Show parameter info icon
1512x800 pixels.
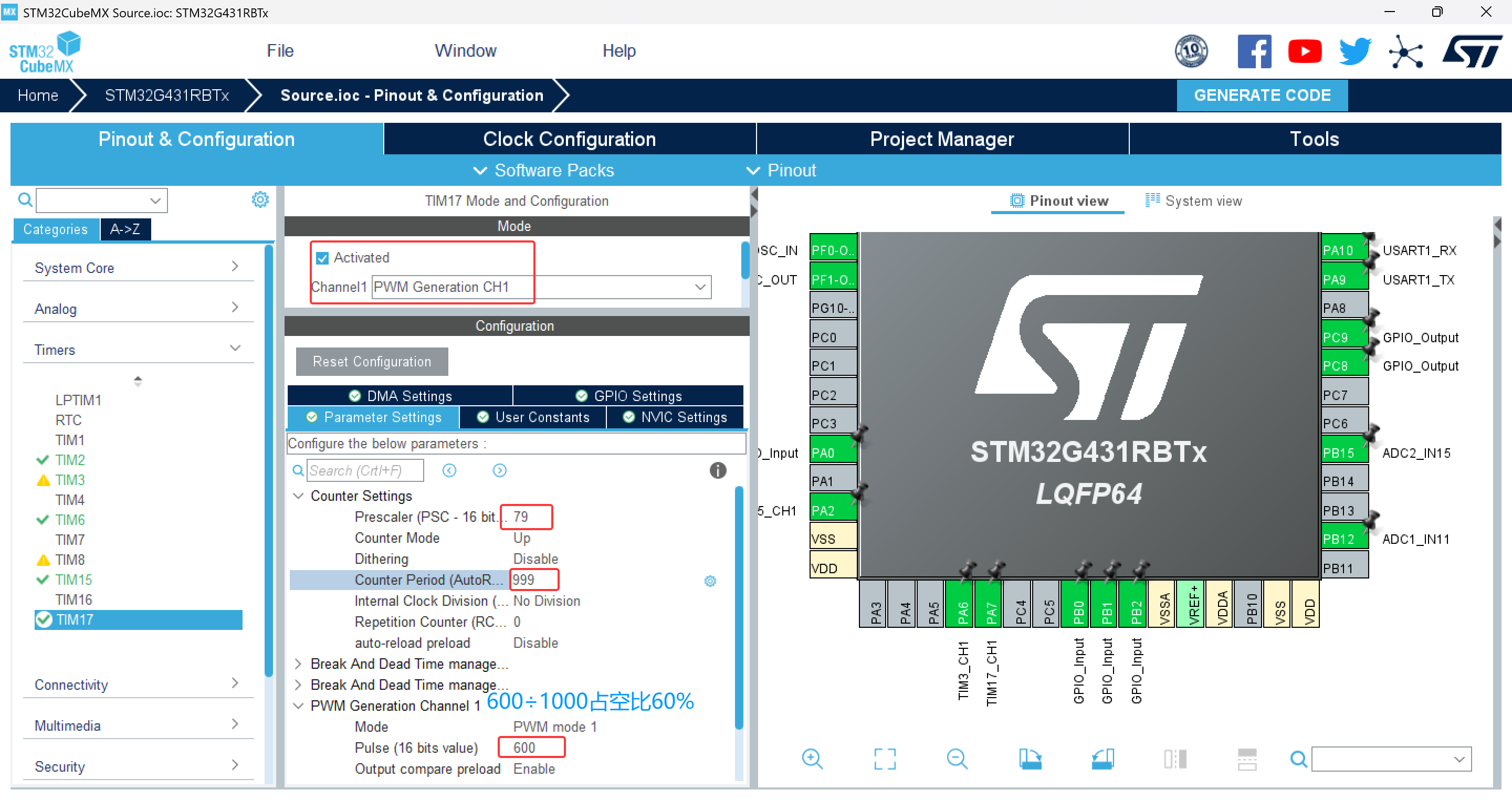point(717,470)
